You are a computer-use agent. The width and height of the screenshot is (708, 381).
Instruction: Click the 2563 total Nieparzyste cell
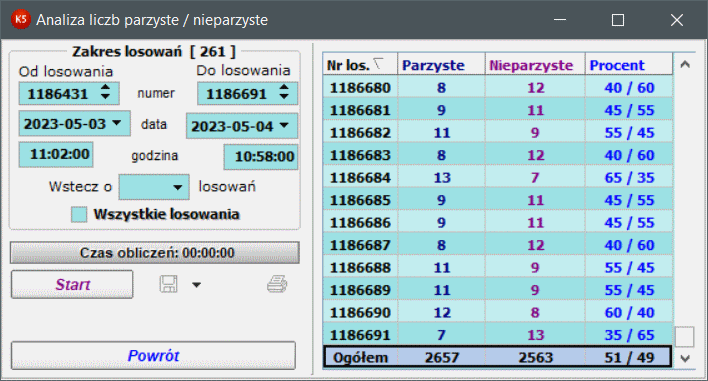pos(536,358)
